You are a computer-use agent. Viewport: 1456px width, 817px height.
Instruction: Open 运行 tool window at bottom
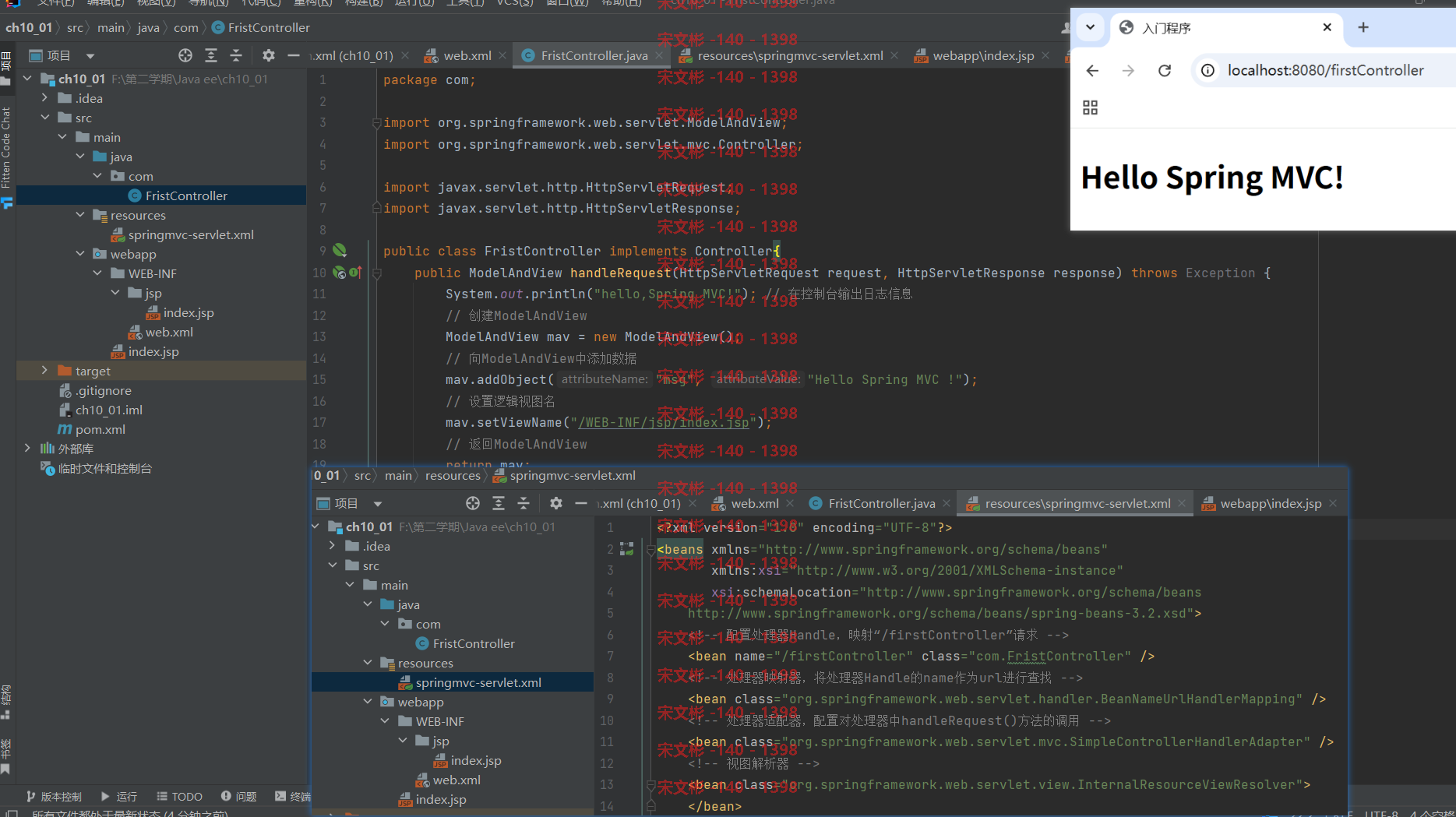click(119, 796)
